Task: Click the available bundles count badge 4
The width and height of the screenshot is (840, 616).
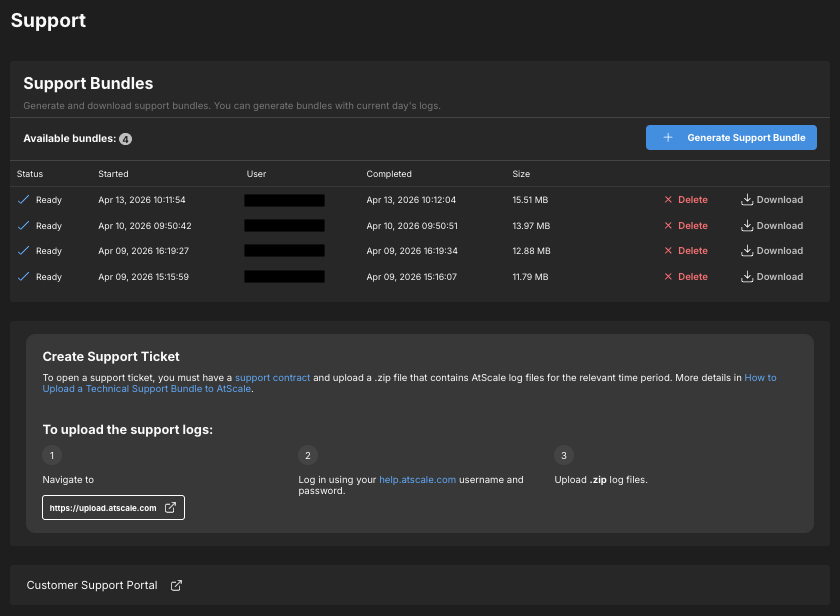Action: pos(125,139)
